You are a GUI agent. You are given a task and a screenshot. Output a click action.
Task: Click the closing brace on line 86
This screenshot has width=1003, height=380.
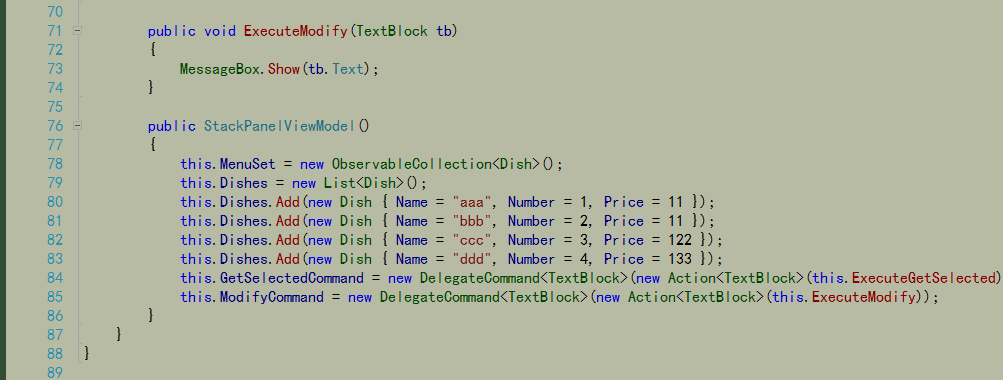click(x=152, y=315)
